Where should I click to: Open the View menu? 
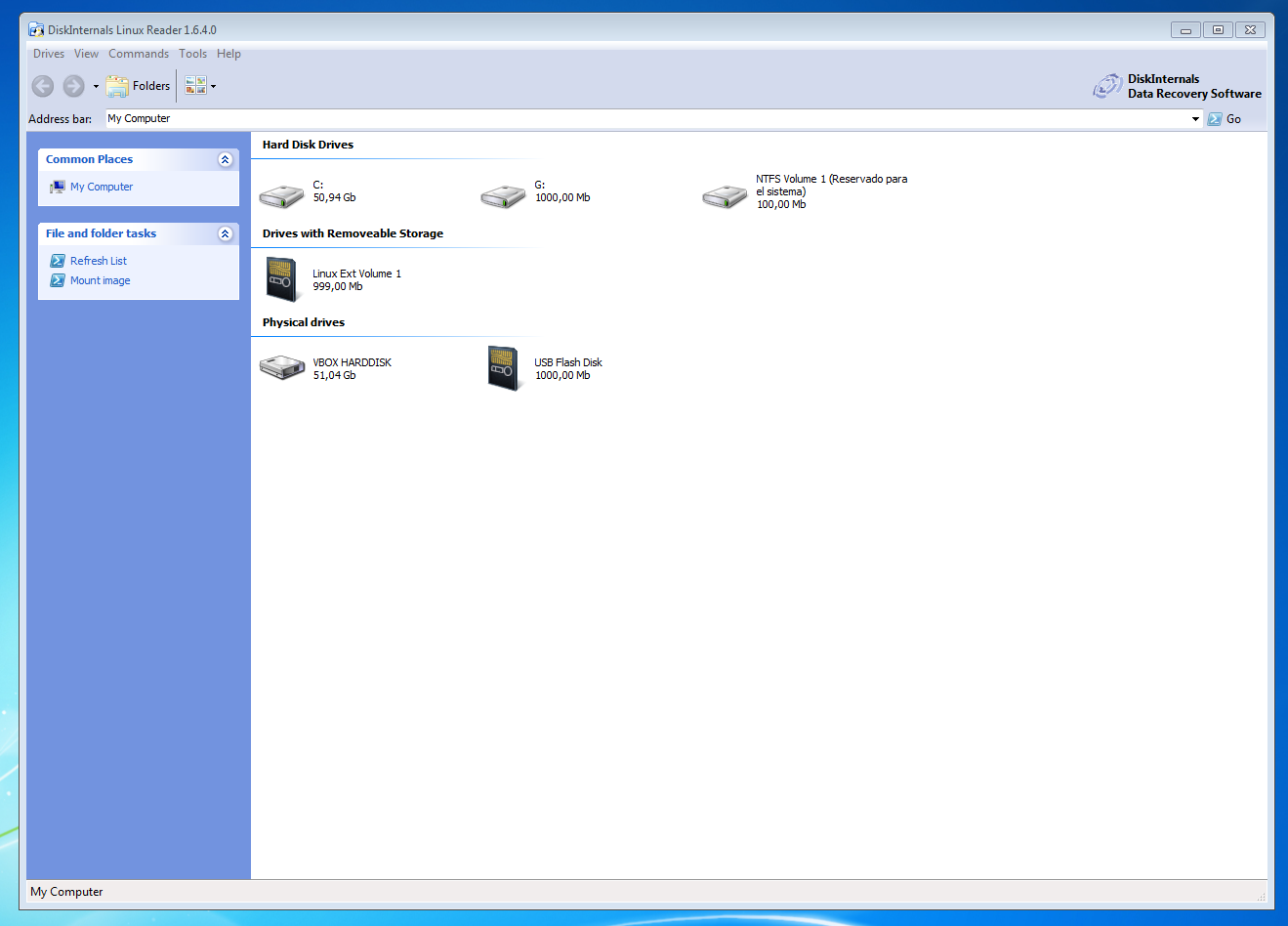click(x=86, y=54)
